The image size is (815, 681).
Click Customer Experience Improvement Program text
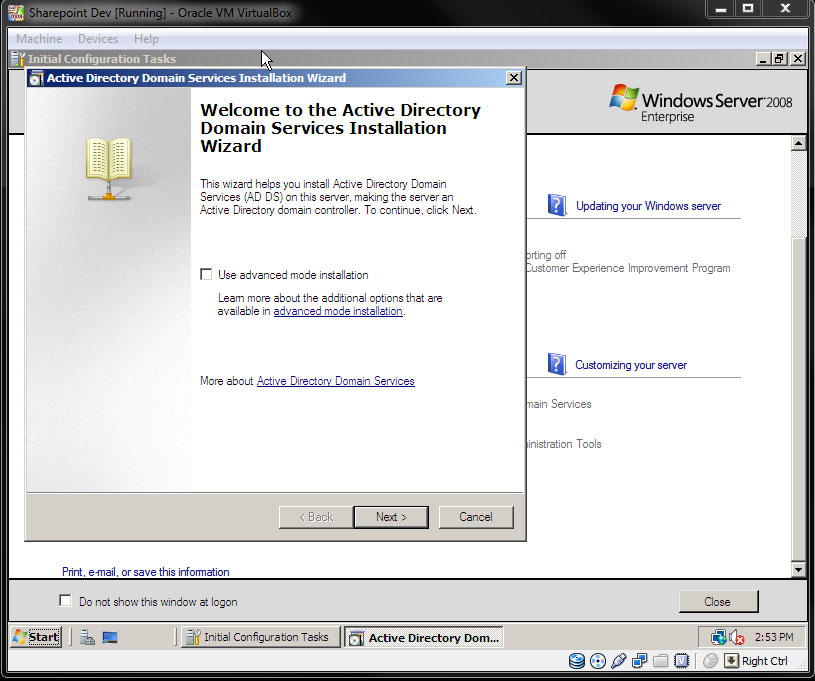coord(628,268)
